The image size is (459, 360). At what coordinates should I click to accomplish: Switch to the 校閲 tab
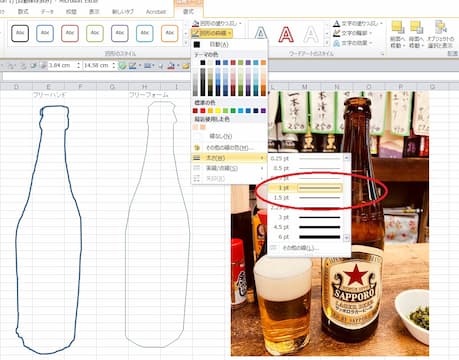pyautogui.click(x=71, y=11)
